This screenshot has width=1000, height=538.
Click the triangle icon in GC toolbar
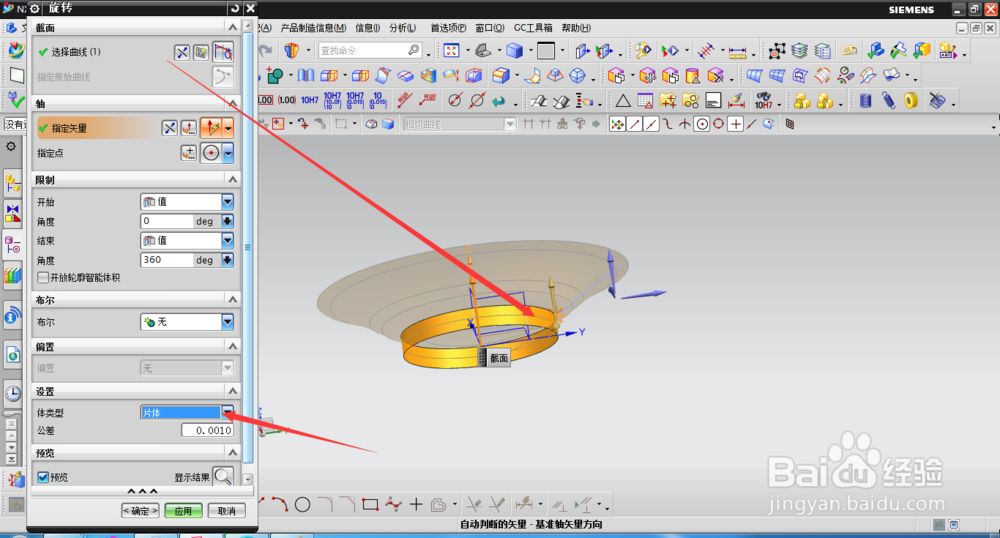click(622, 101)
